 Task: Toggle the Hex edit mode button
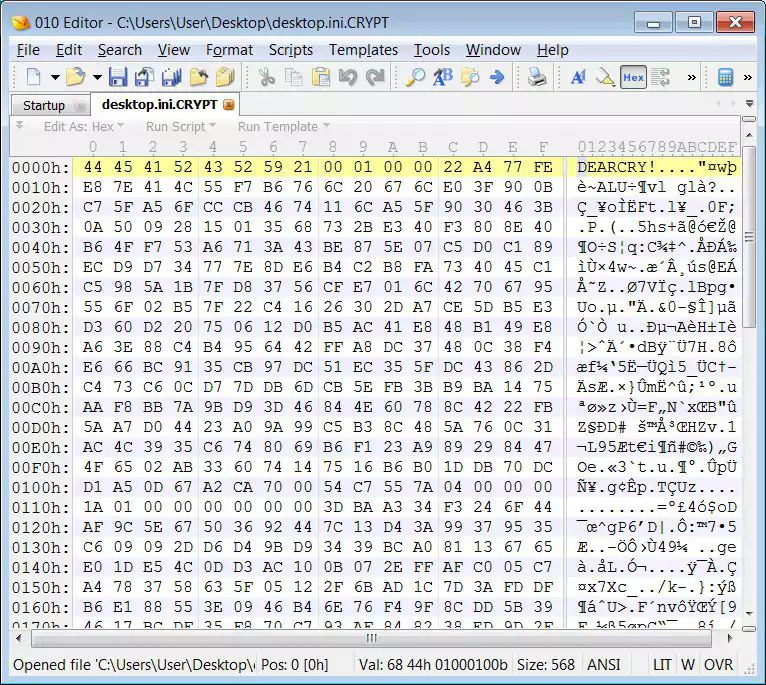point(633,77)
